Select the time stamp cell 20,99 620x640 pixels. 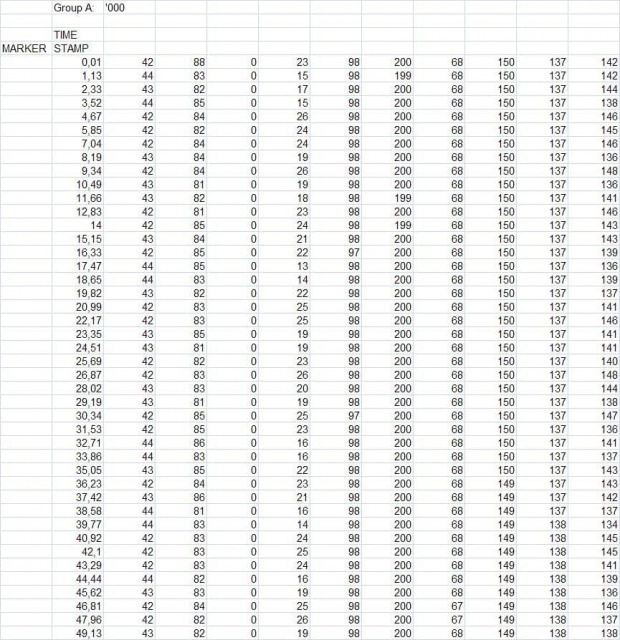pyautogui.click(x=78, y=307)
